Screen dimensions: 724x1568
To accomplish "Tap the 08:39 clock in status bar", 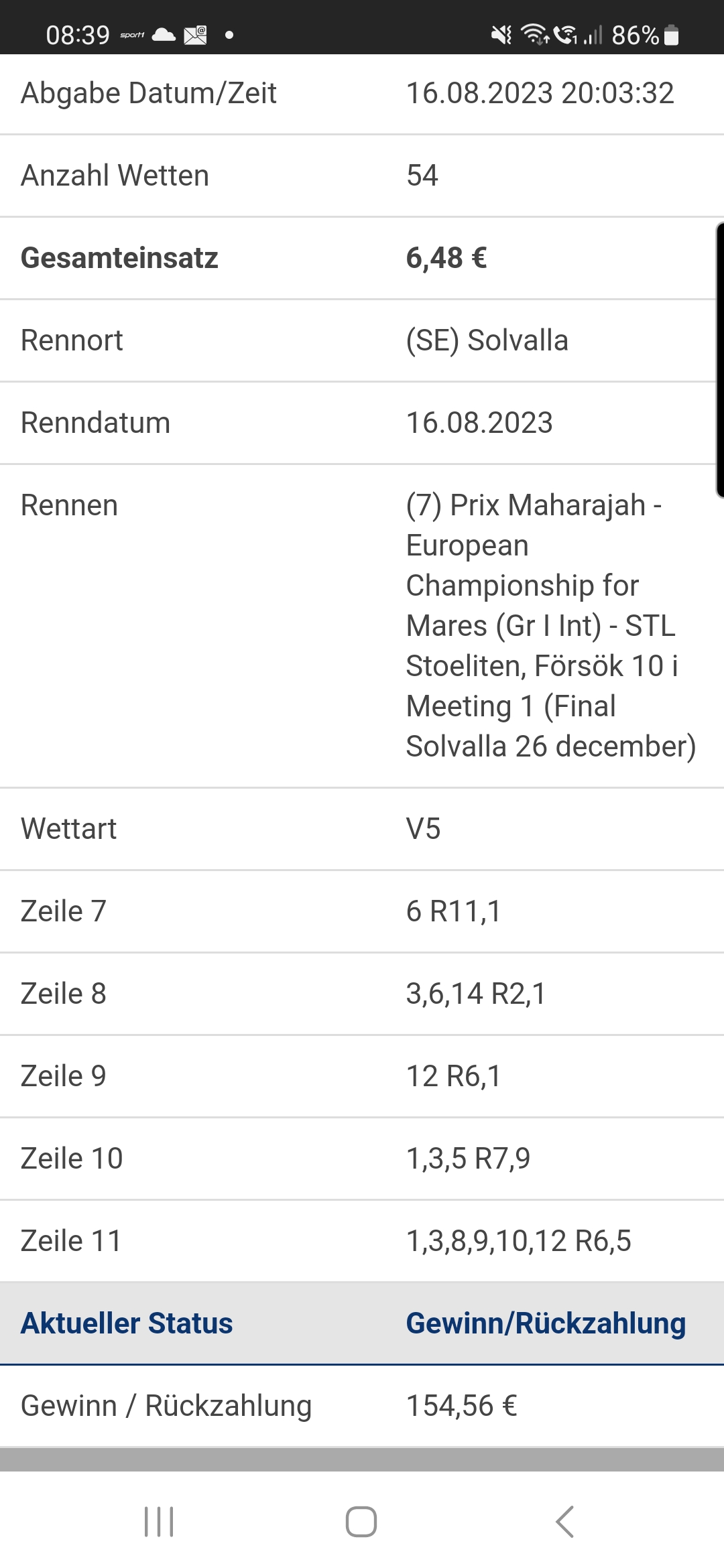I will tap(78, 35).
